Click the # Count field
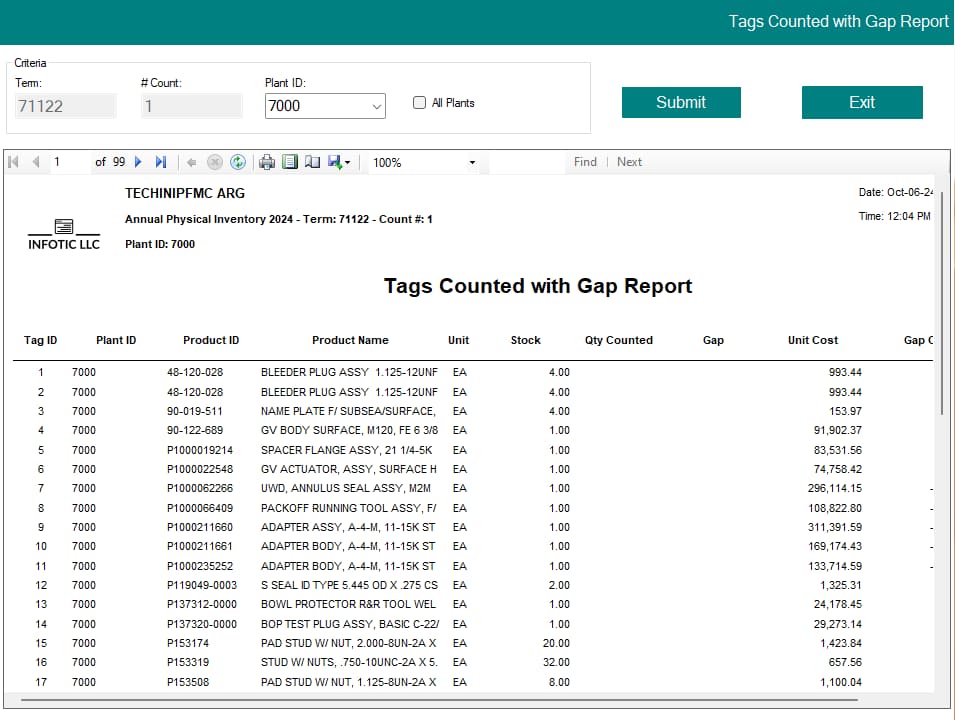This screenshot has height=720, width=955. pos(191,106)
